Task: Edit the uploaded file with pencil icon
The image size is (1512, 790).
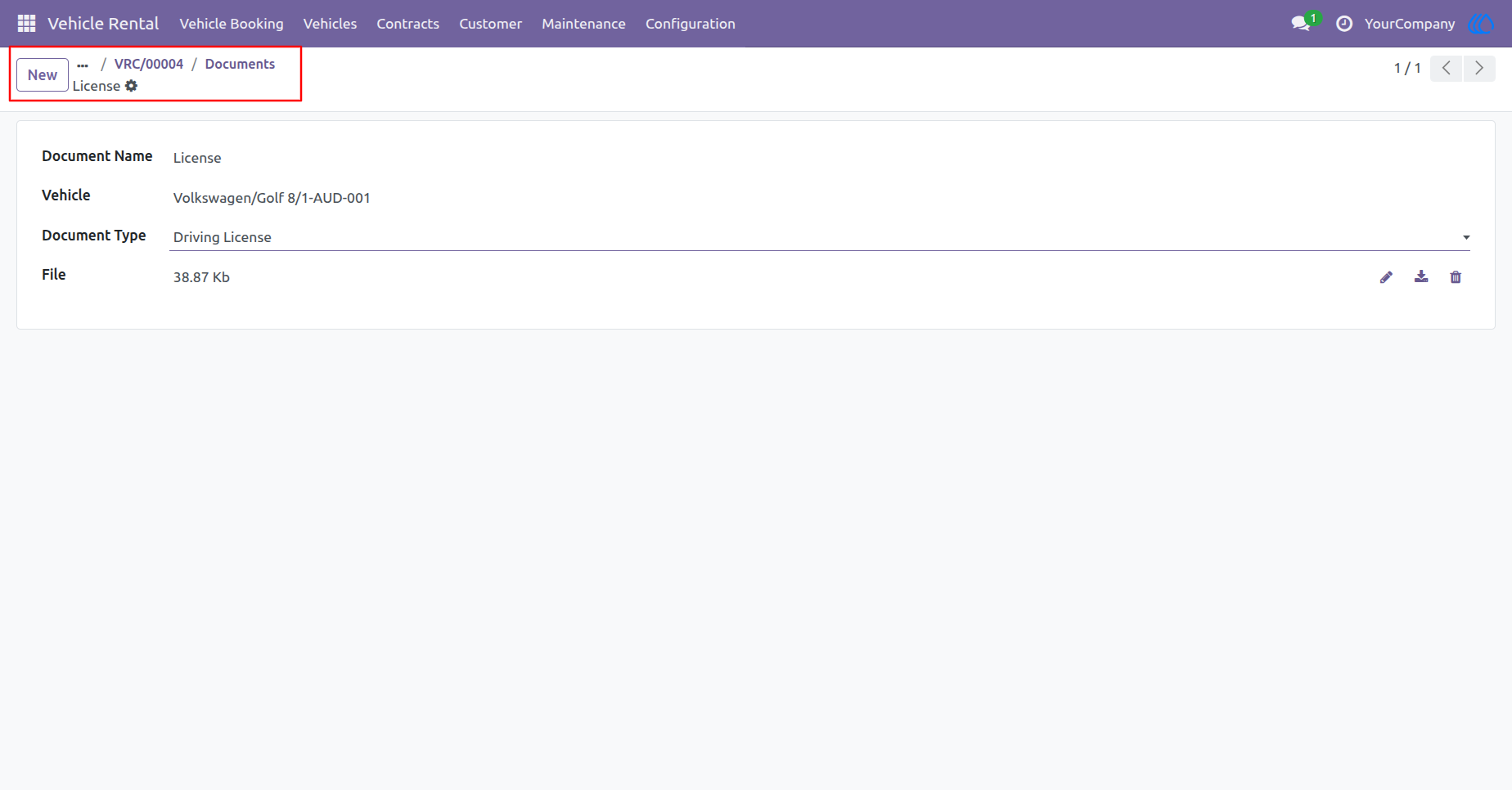Action: (1386, 277)
